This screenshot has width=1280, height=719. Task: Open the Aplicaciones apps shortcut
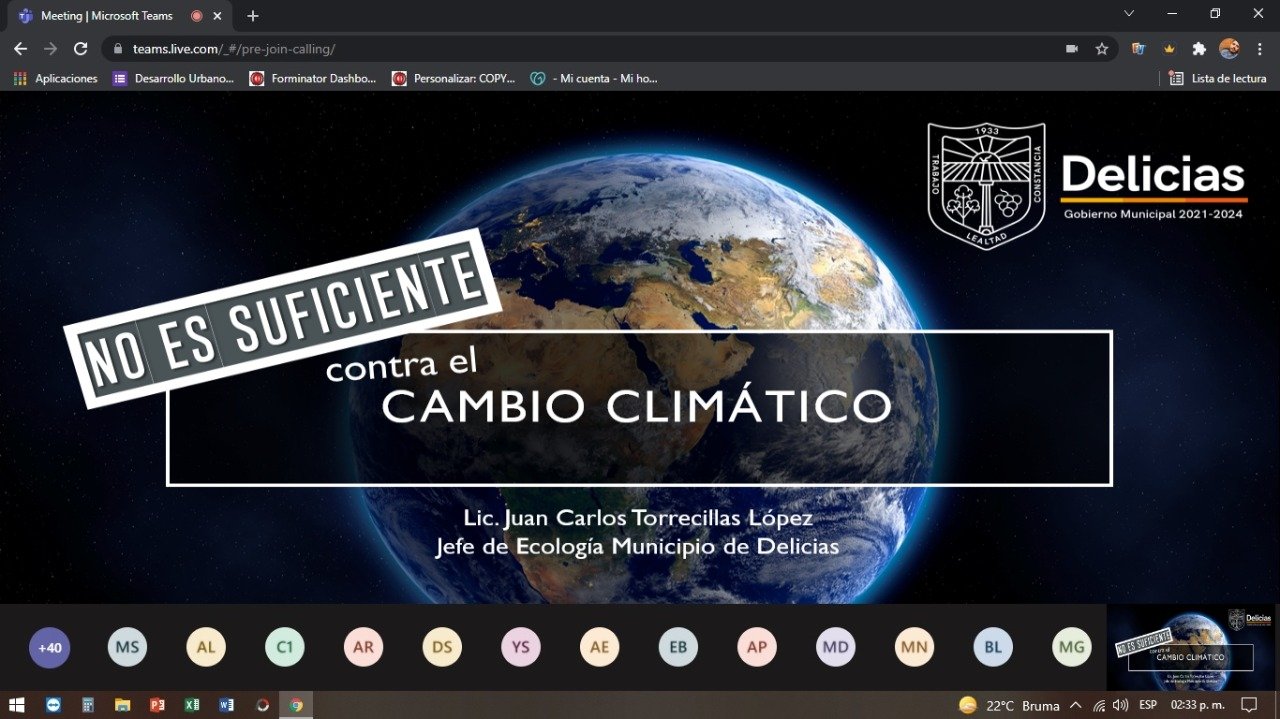56,78
